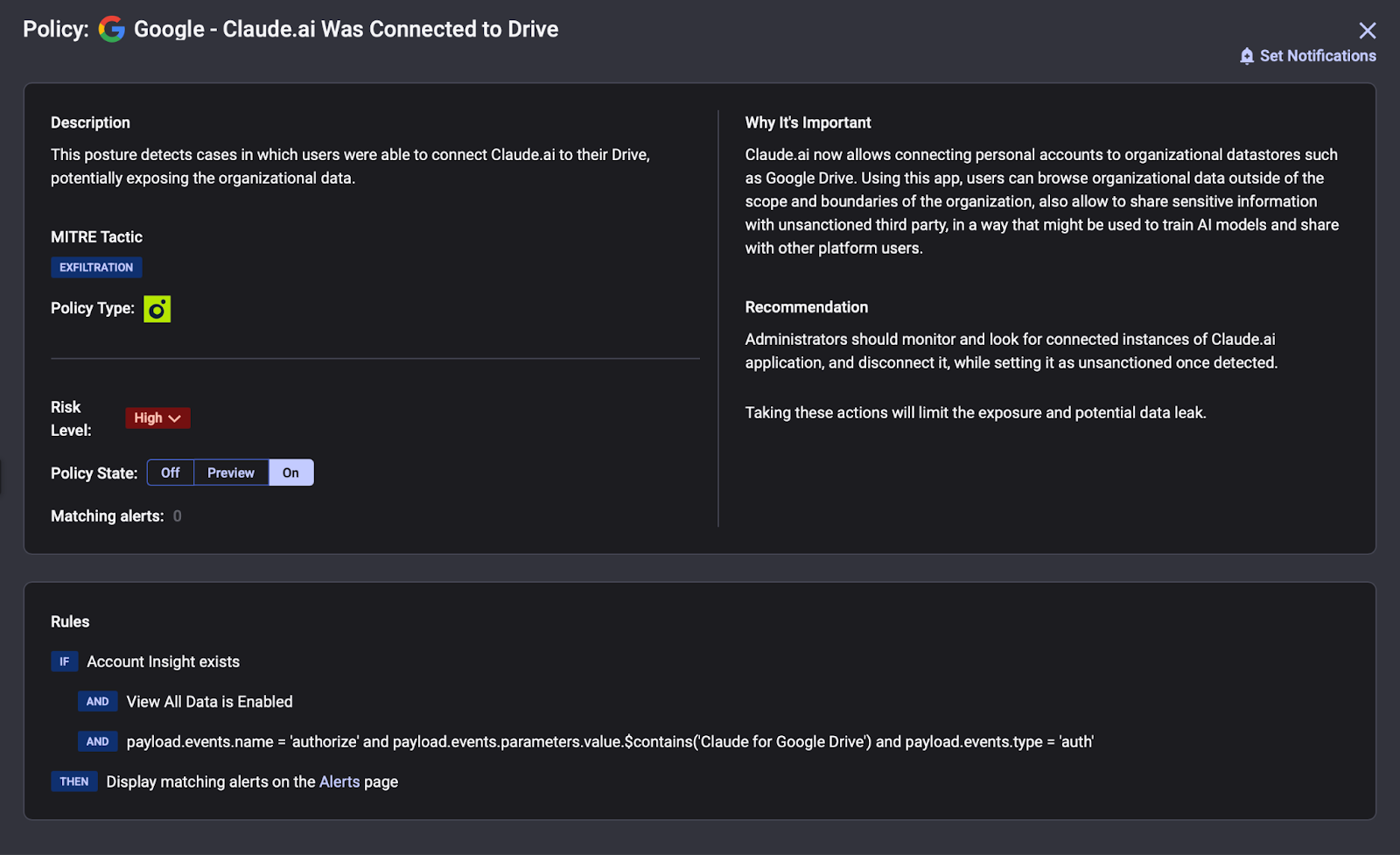Click the AND badge beside the payload rule
Screen dimensions: 1400x855
(x=97, y=742)
